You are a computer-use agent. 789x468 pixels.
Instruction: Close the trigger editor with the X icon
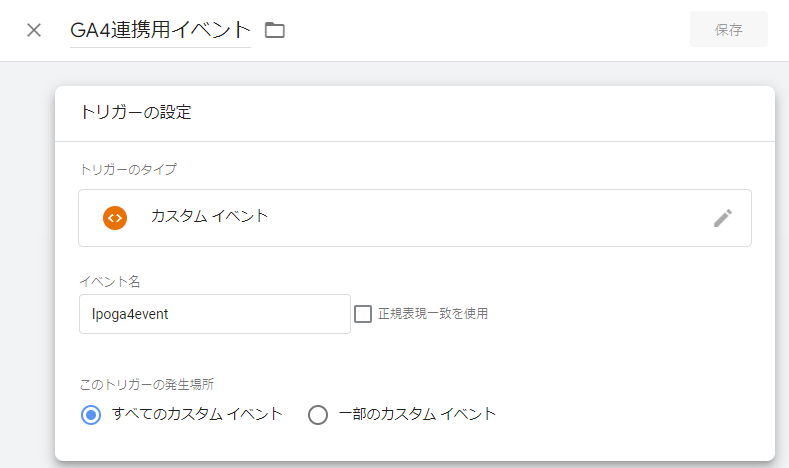[x=34, y=30]
